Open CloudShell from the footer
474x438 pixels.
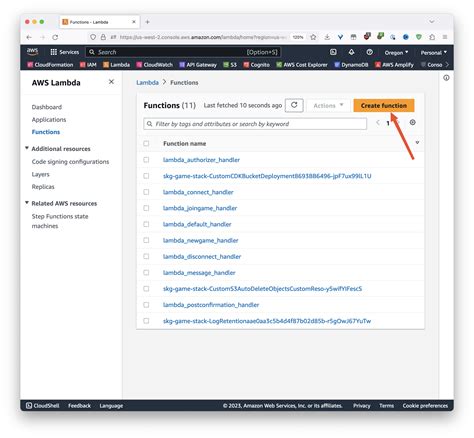click(x=43, y=406)
